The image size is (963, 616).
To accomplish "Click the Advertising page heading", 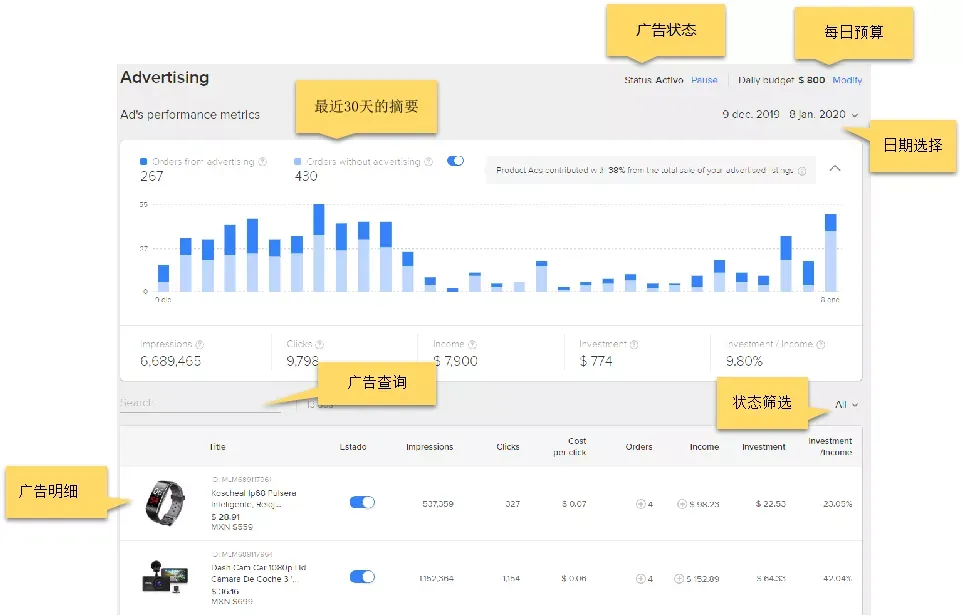I will 165,77.
